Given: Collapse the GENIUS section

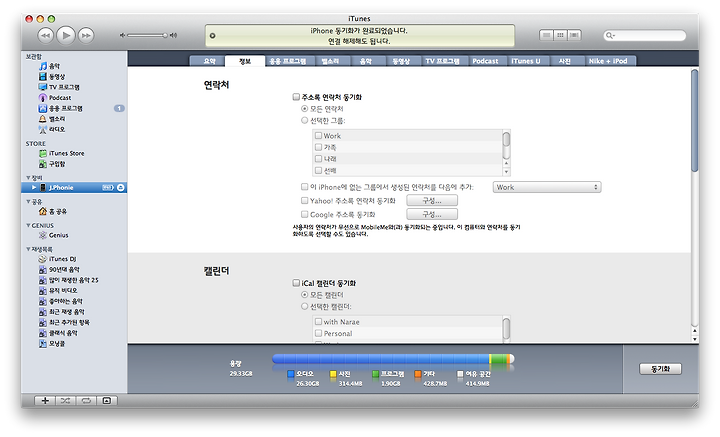Looking at the screenshot, I should (28, 225).
